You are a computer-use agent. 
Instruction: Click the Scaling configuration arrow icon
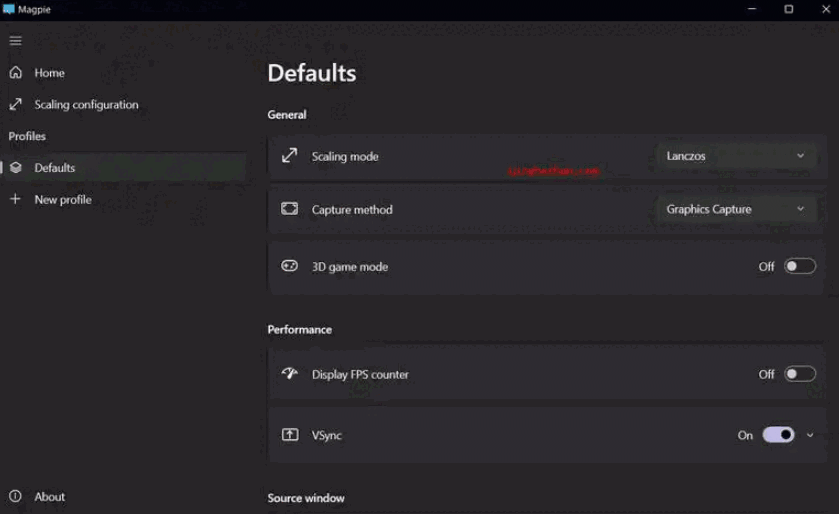16,104
